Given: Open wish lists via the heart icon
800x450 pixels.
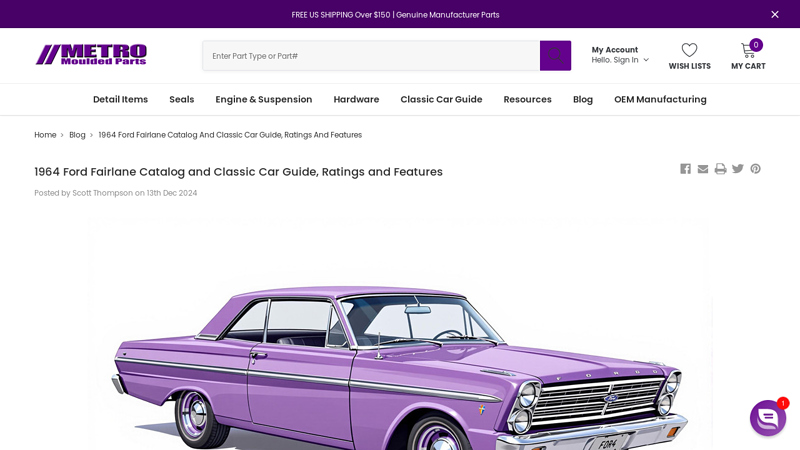Looking at the screenshot, I should [689, 50].
